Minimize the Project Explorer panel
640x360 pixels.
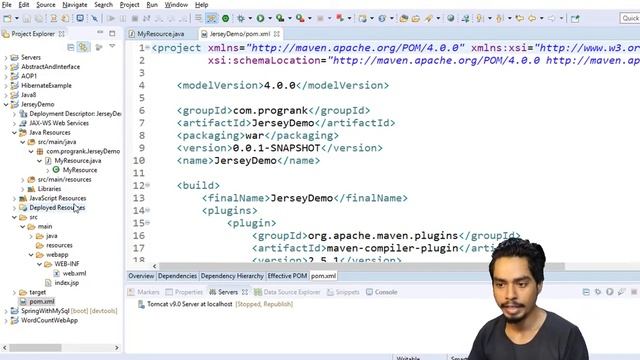point(100,33)
